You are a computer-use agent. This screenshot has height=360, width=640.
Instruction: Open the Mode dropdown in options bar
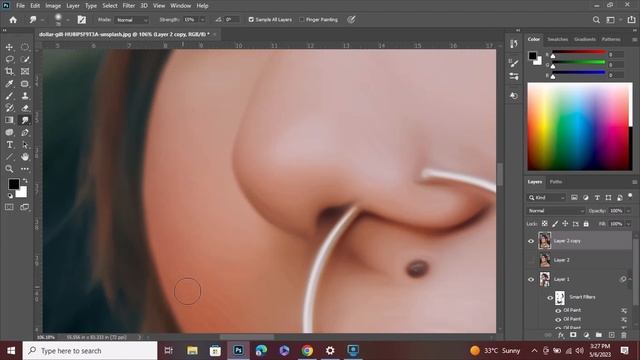tap(131, 20)
